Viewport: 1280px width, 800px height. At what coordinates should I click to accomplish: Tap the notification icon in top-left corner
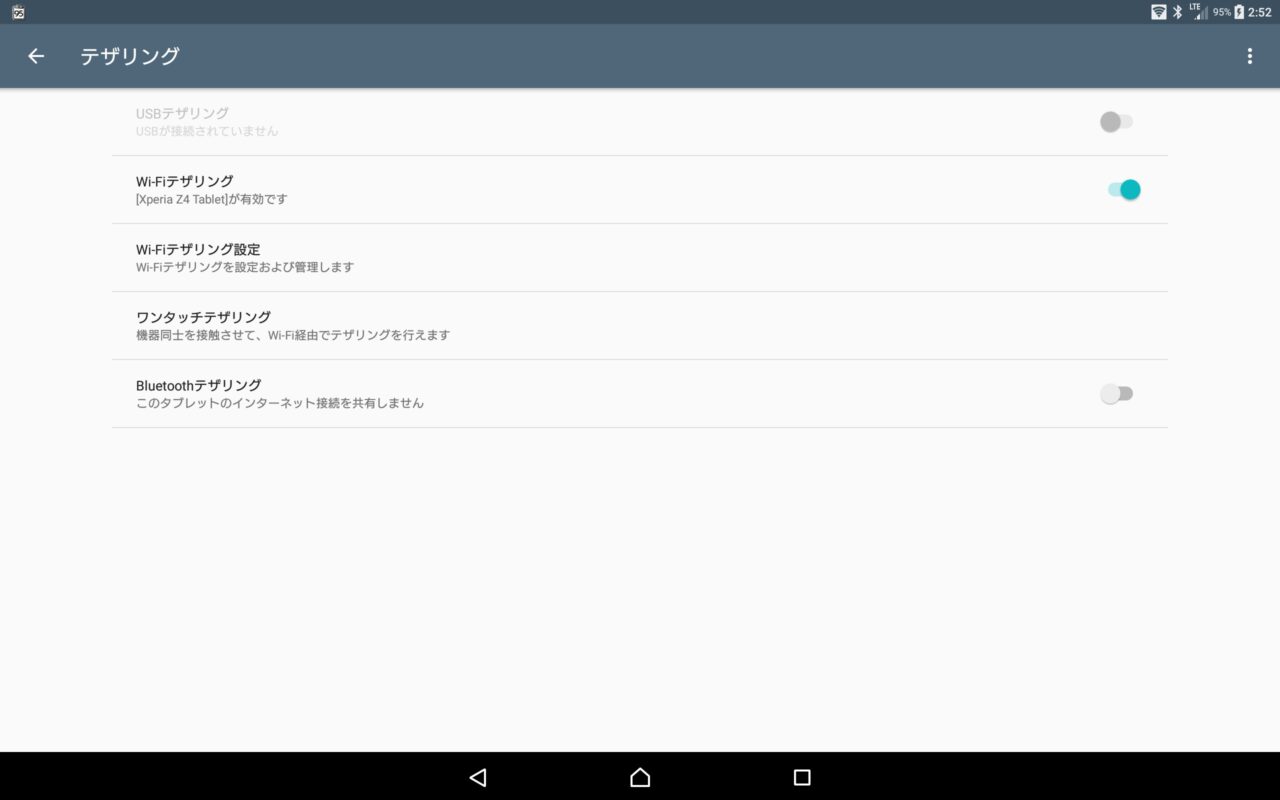click(x=18, y=12)
